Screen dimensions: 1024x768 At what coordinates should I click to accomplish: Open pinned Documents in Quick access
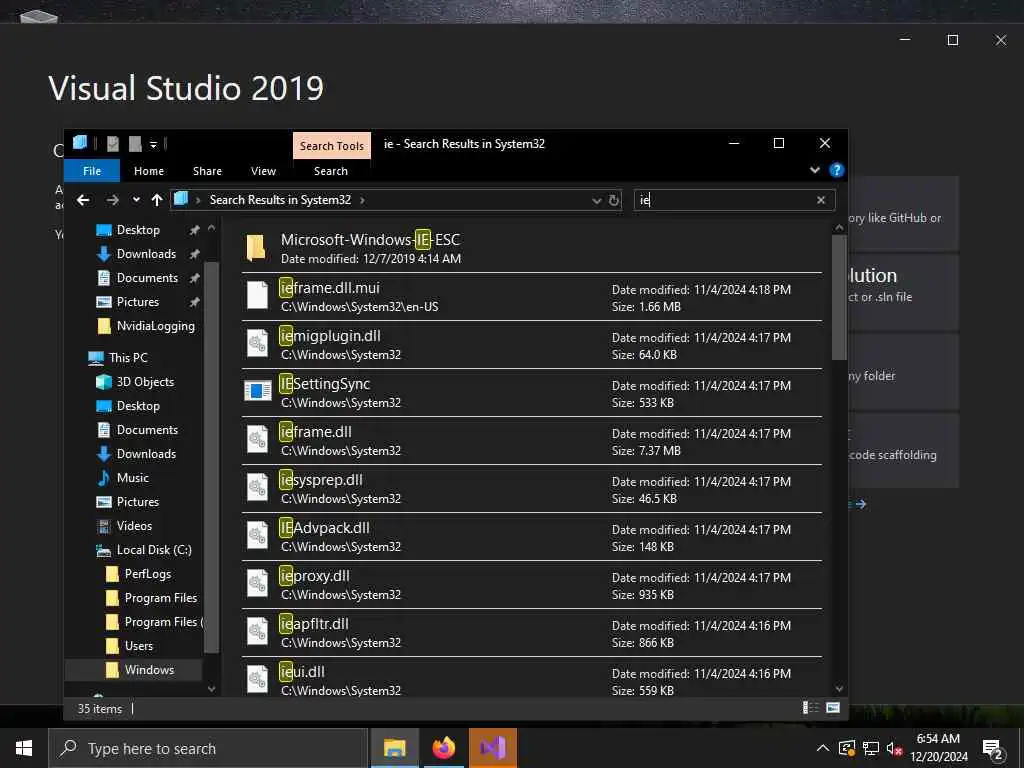coord(147,278)
